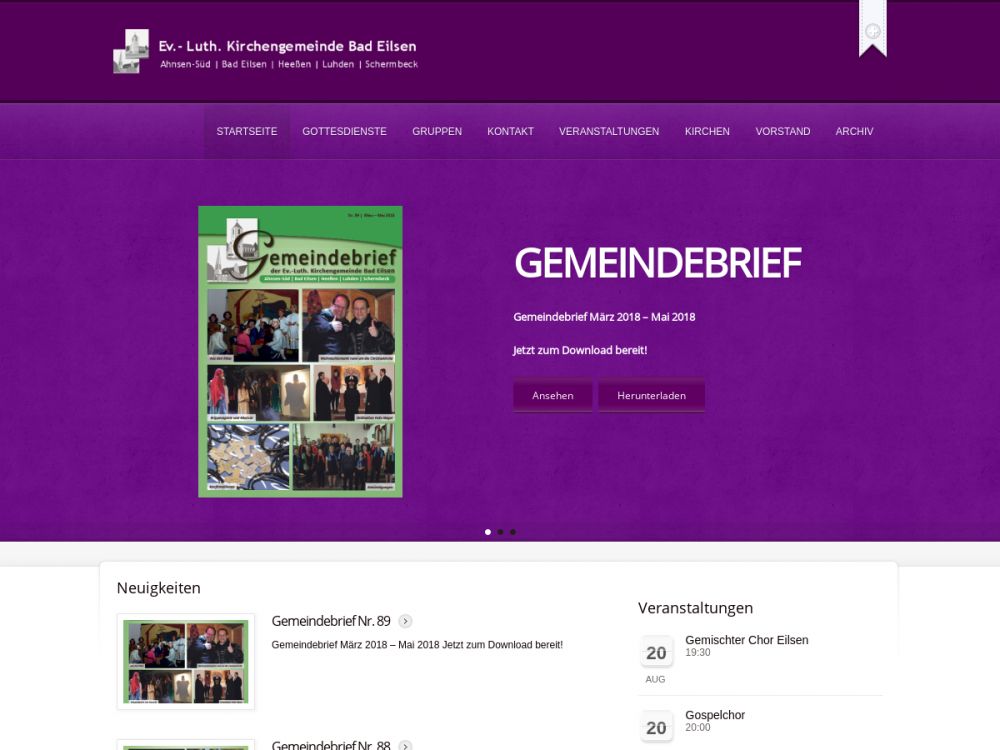Click the Gemeindebrief Nr. 89 news thumbnail
This screenshot has width=1000, height=750.
tap(186, 661)
